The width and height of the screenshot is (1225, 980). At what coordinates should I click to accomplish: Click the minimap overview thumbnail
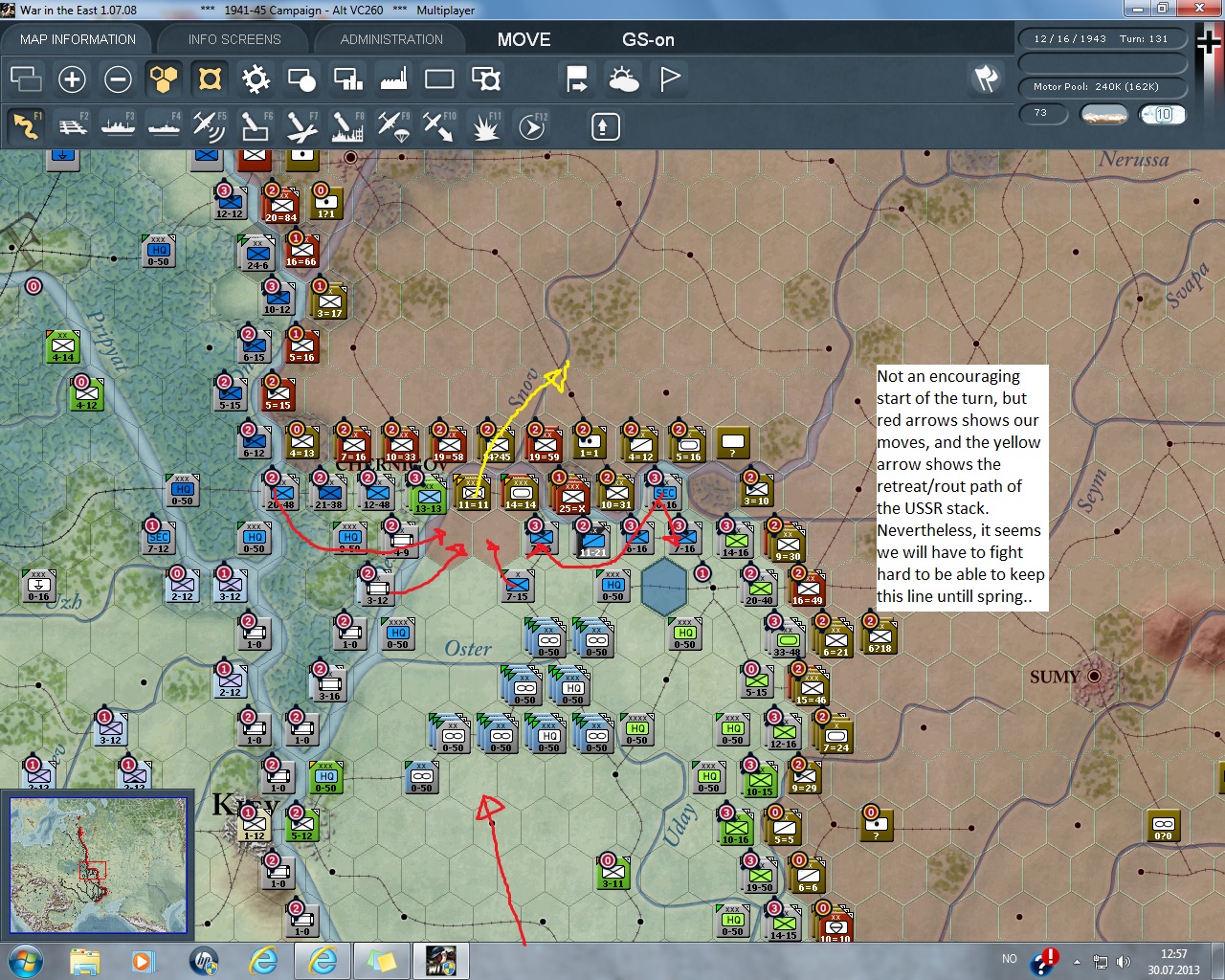(x=99, y=864)
